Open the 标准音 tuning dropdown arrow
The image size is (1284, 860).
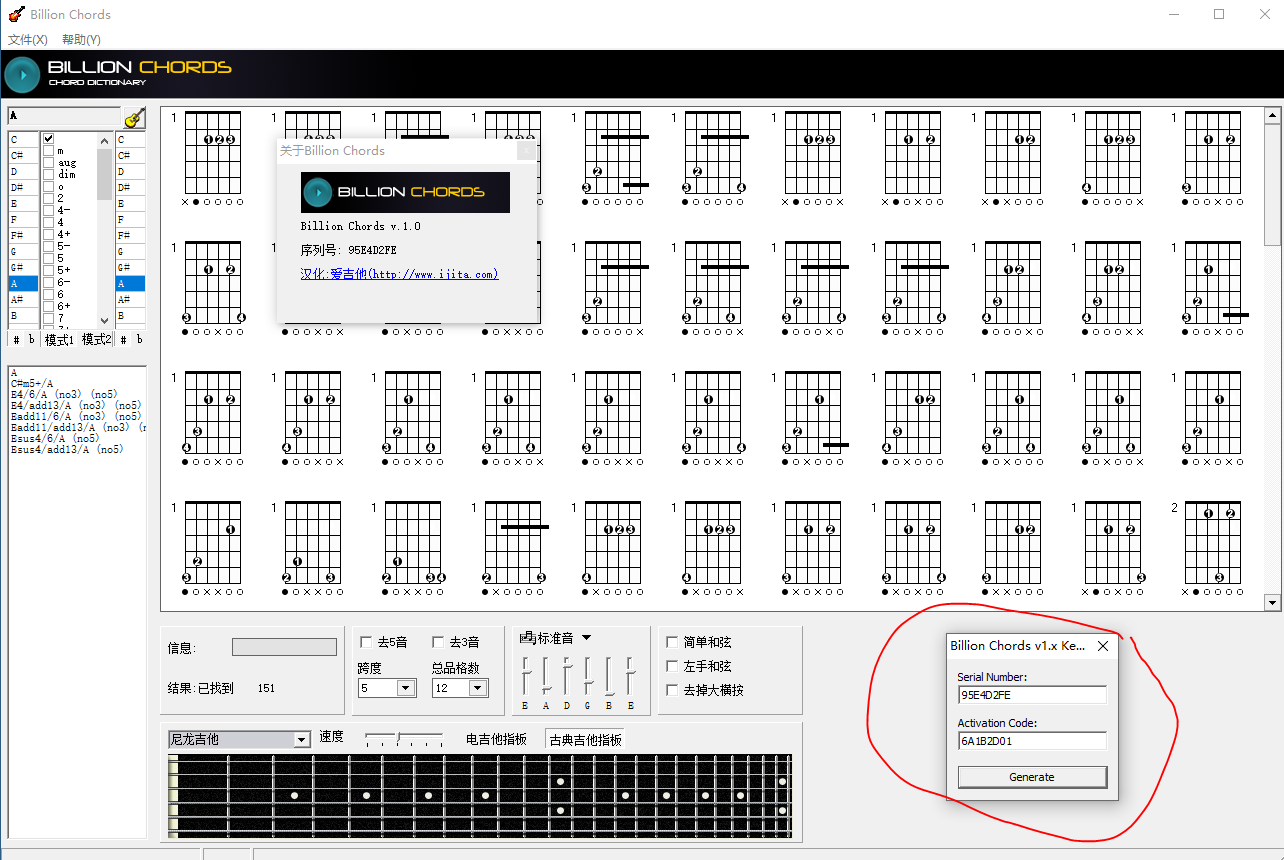click(x=587, y=638)
